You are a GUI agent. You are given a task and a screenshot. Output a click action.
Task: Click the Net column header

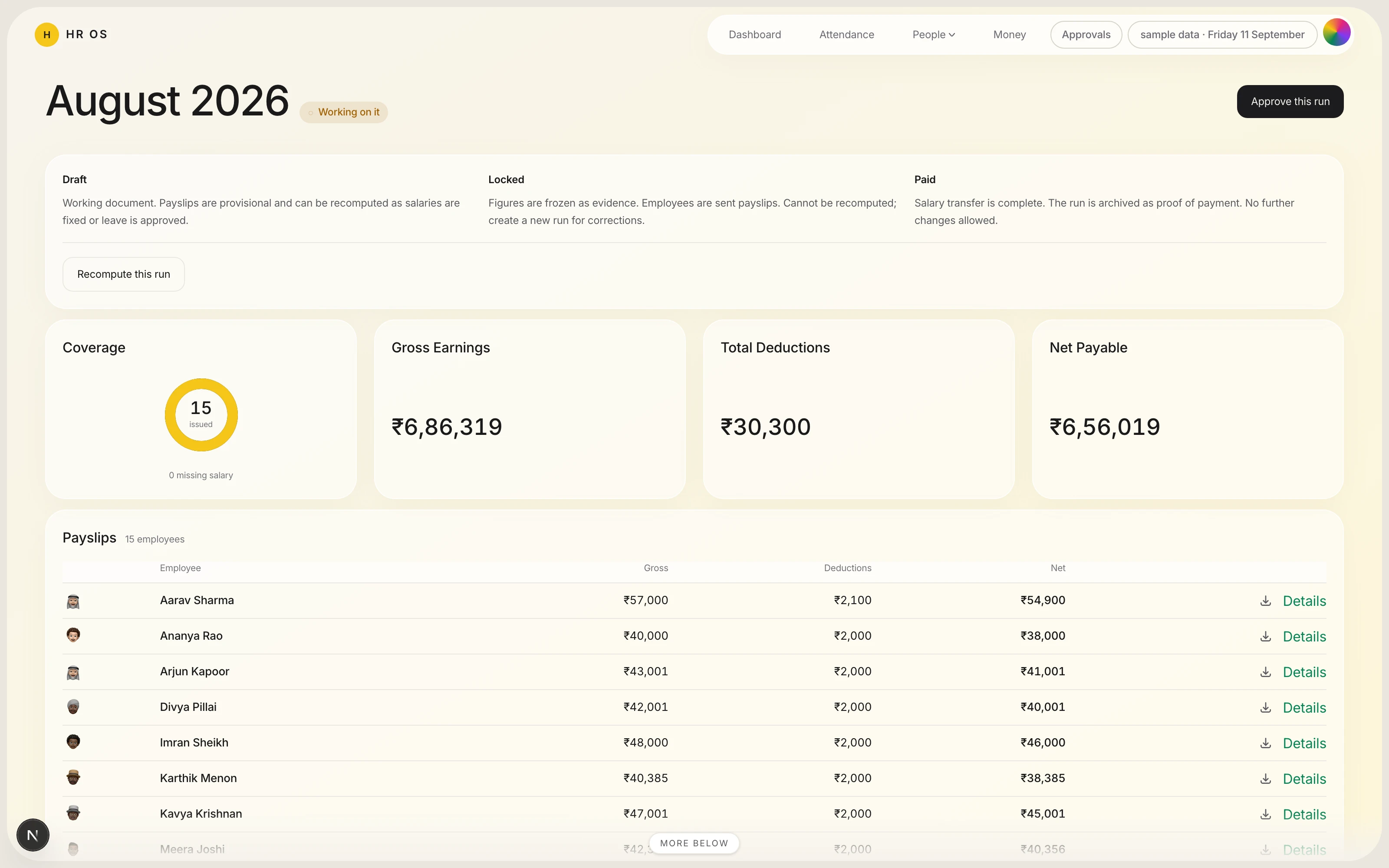pyautogui.click(x=1058, y=568)
